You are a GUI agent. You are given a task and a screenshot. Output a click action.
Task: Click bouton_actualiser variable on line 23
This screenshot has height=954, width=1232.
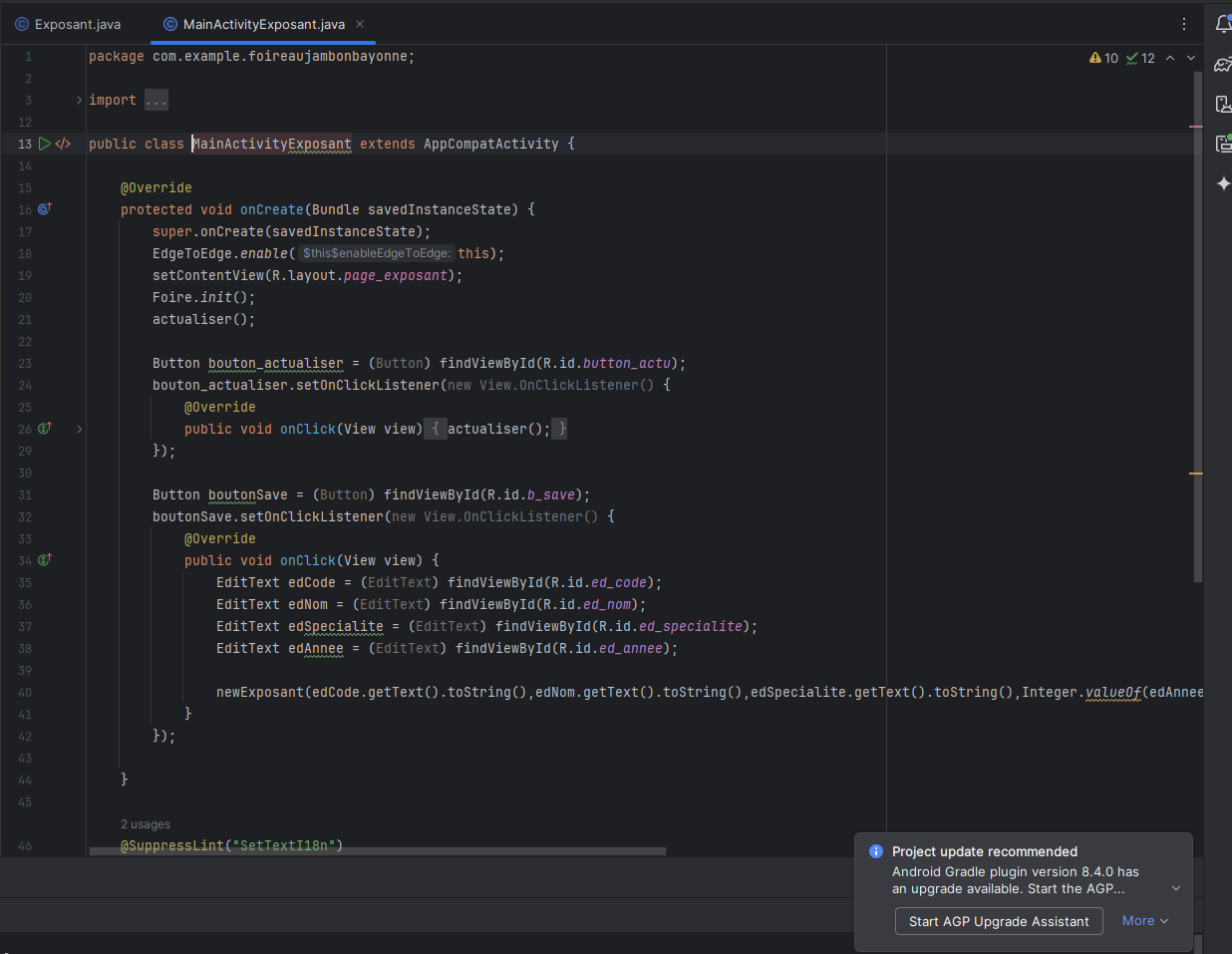point(276,363)
